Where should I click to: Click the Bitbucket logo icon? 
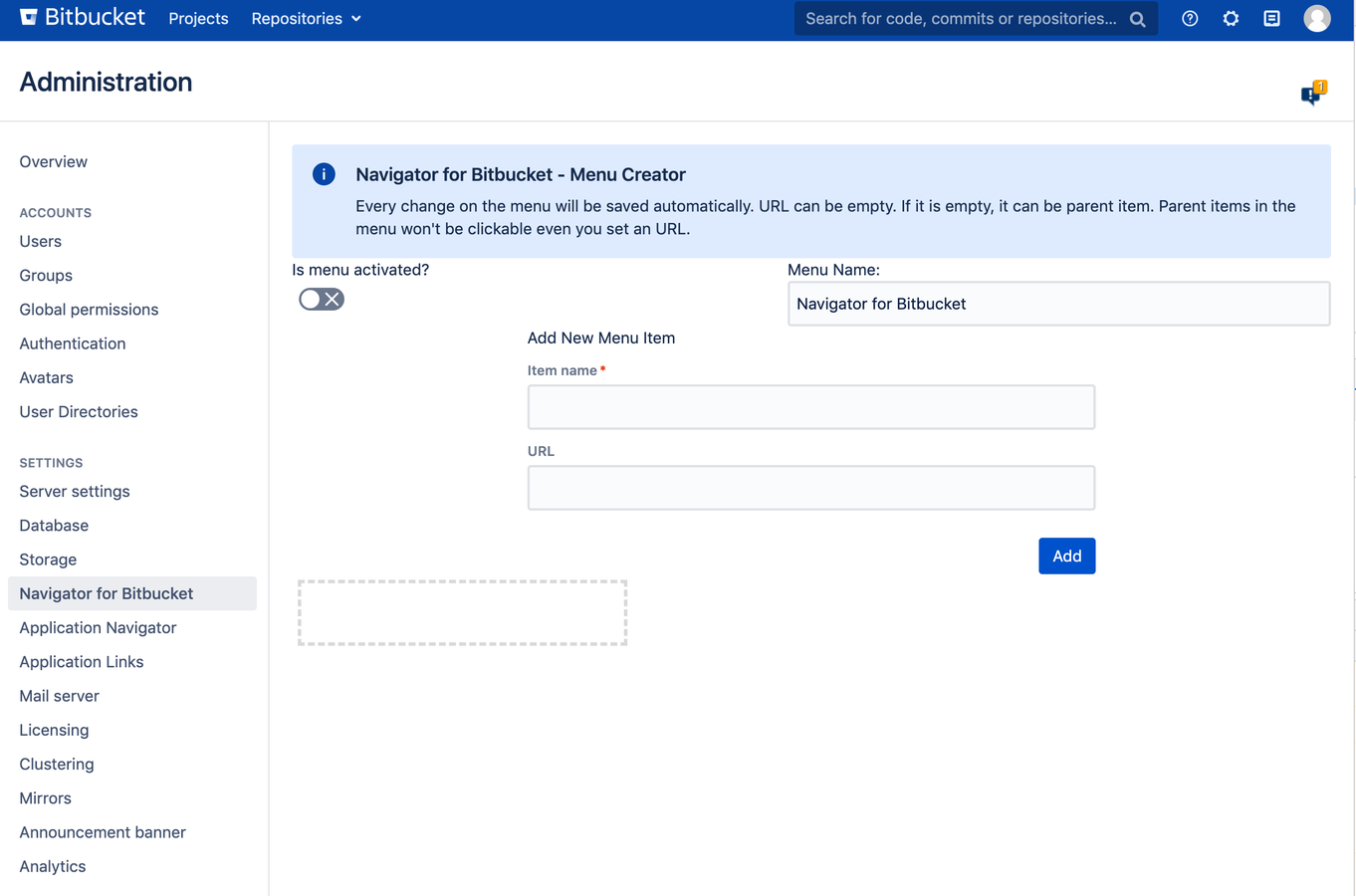[x=29, y=17]
